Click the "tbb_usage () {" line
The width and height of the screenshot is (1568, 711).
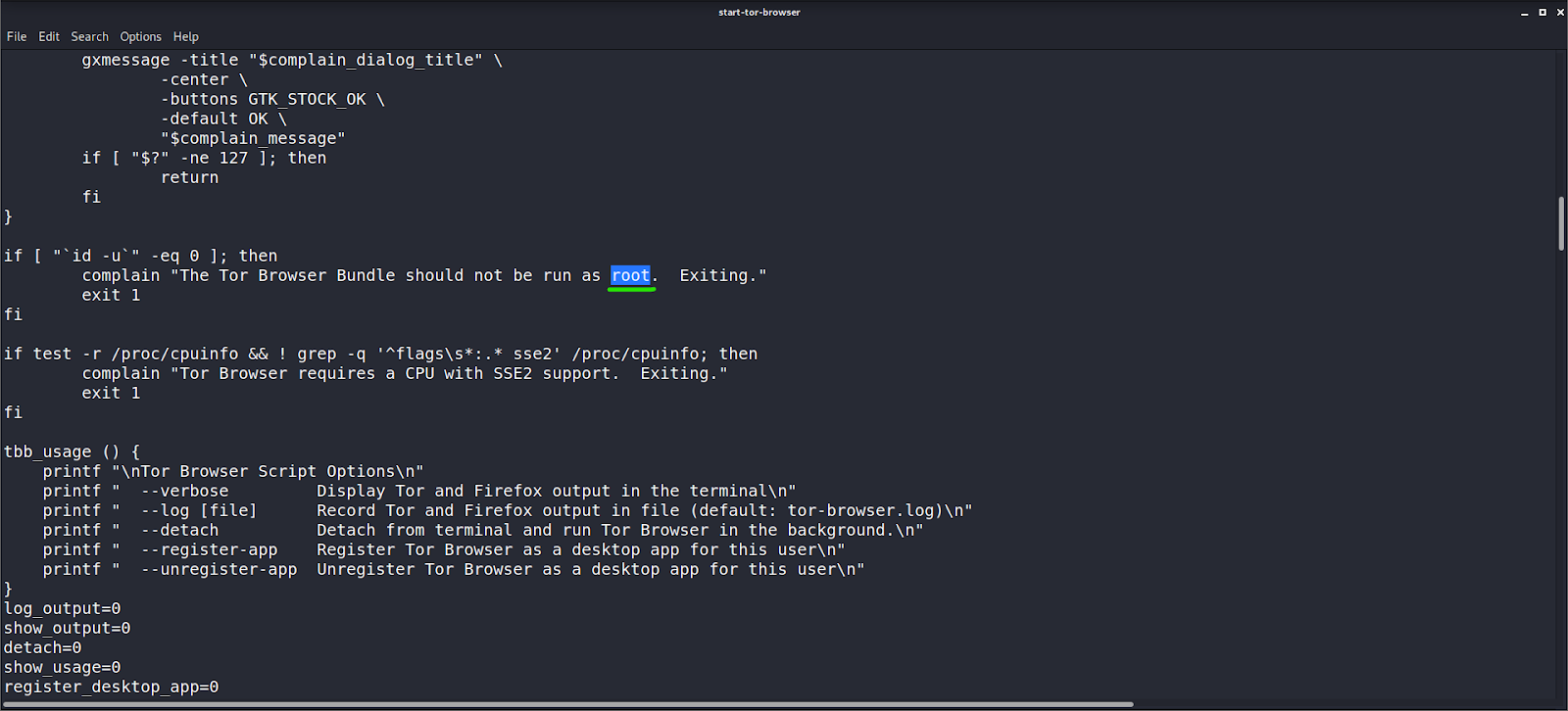click(x=73, y=451)
